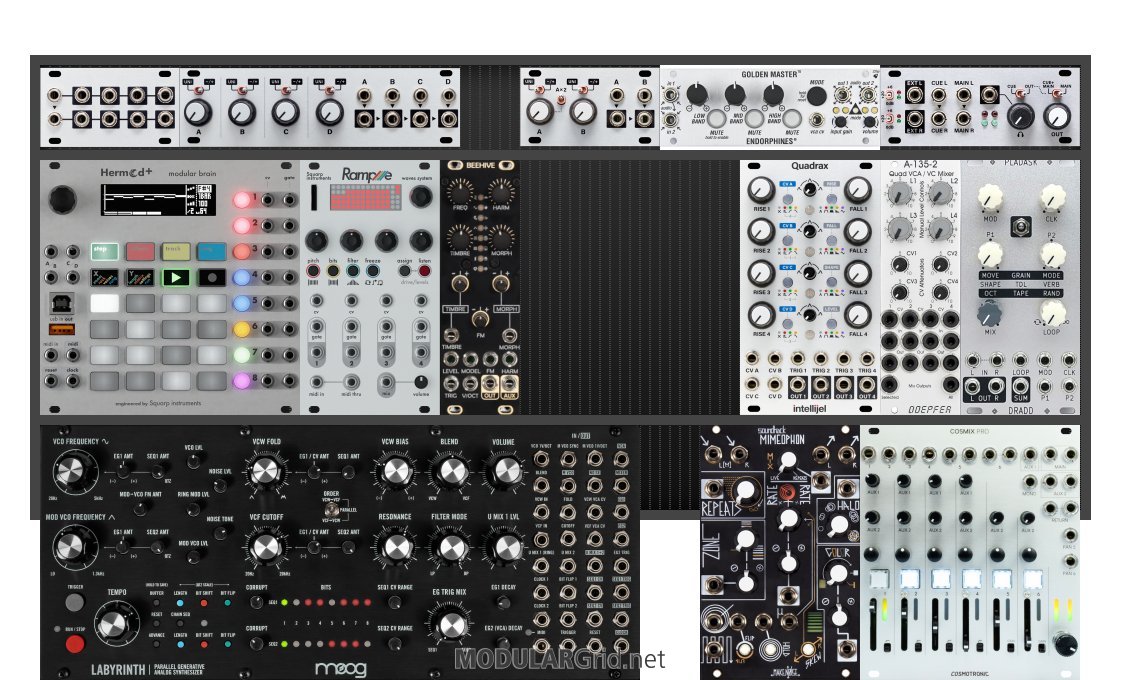
Task: Click the Labyrinth red RUN/STOP button
Action: tap(75, 644)
